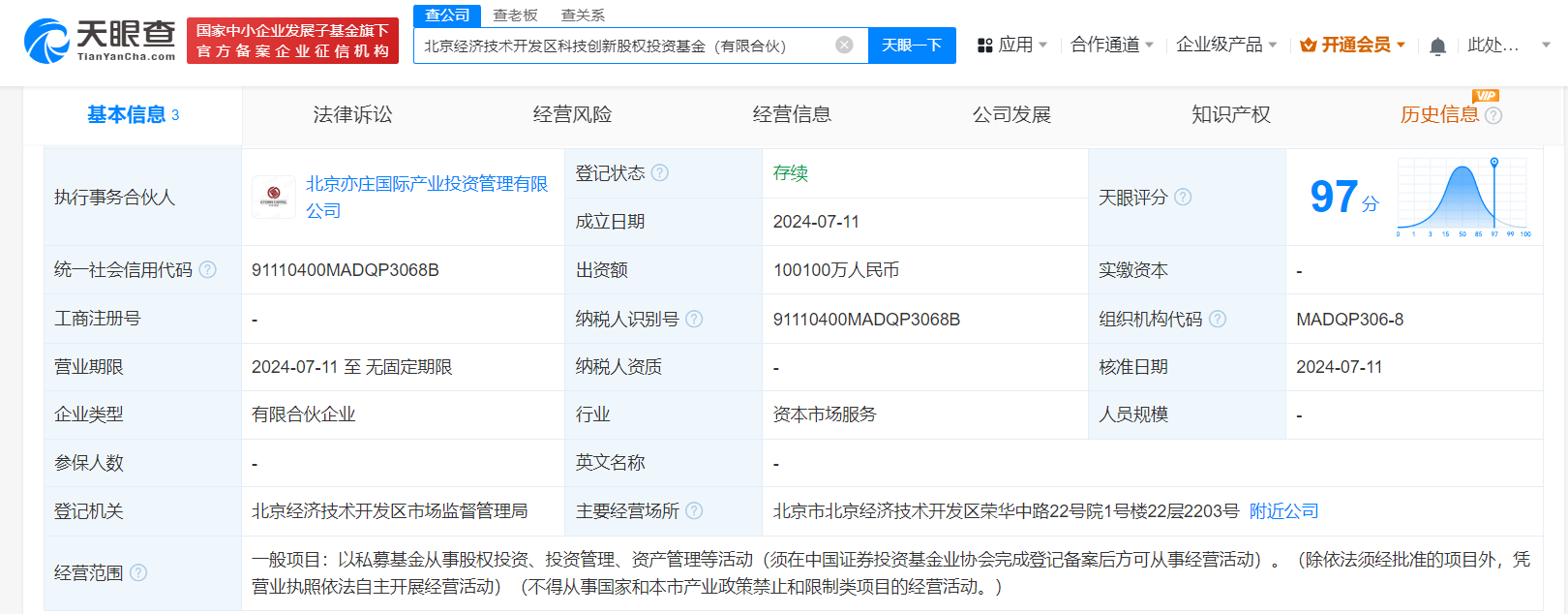Click the help icon by 主要经营场所

pos(694,510)
